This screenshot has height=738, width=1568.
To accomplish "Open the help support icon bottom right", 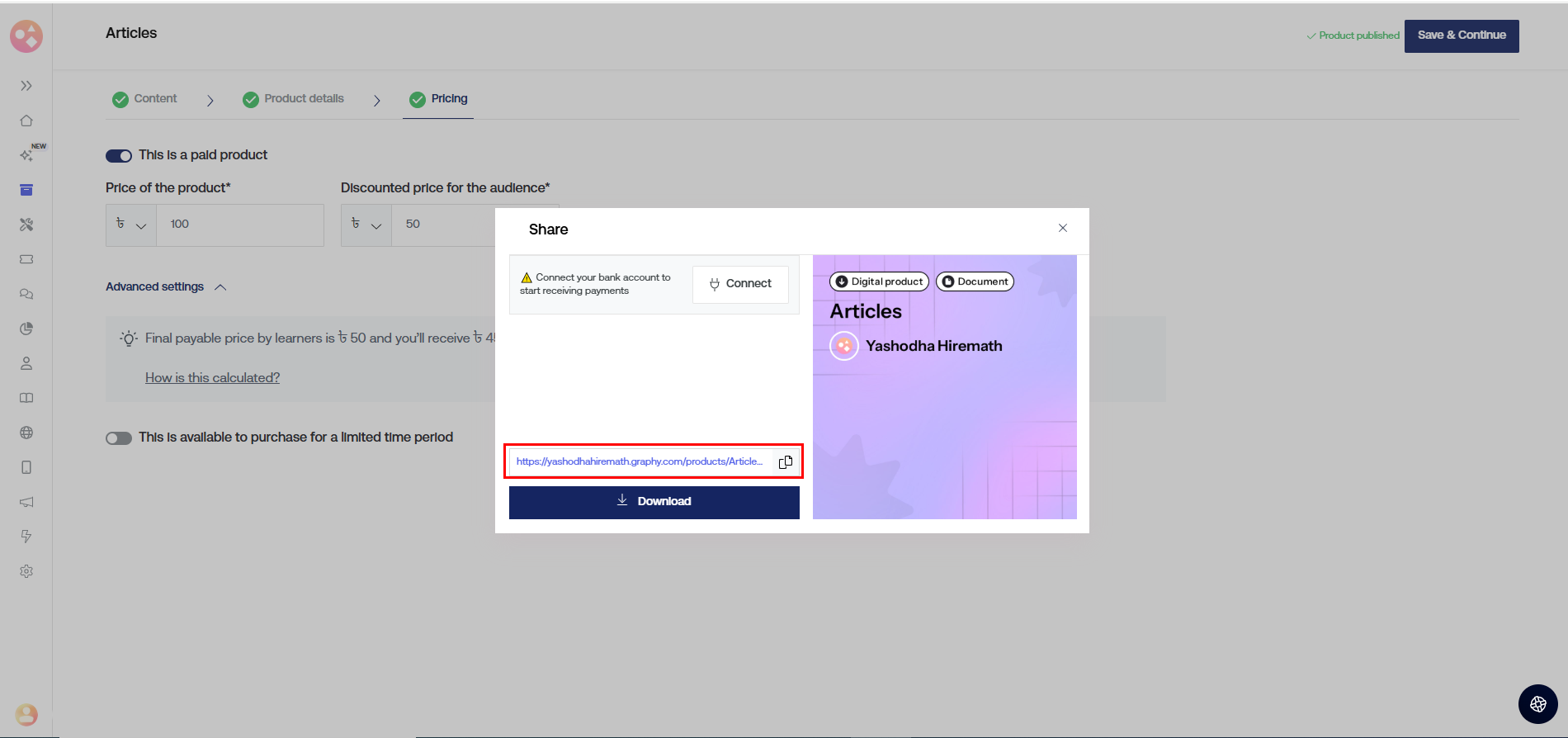I will tap(1537, 704).
